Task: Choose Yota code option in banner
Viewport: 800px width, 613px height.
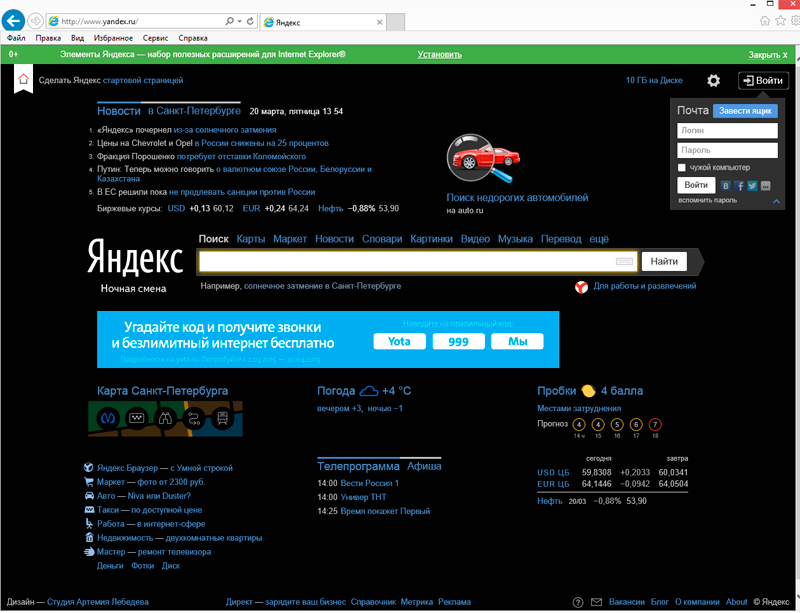Action: (399, 341)
